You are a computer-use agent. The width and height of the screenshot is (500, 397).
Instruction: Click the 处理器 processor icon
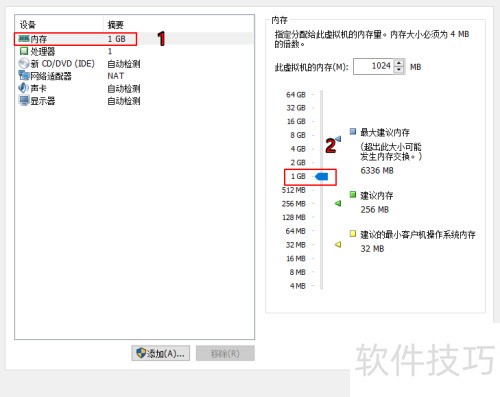coord(24,51)
